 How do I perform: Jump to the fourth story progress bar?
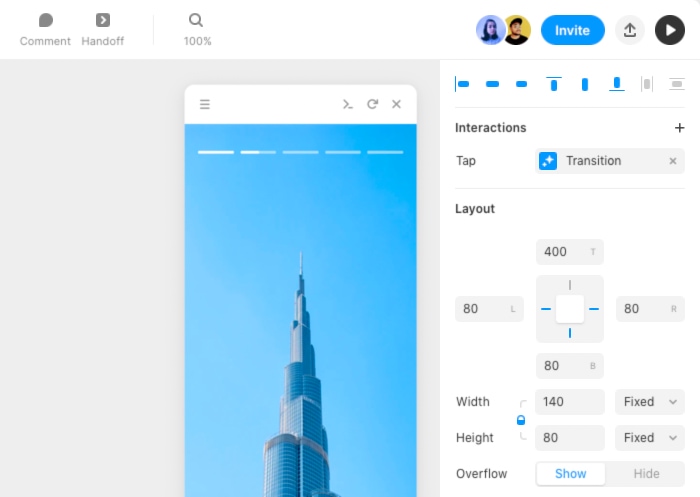(x=343, y=152)
